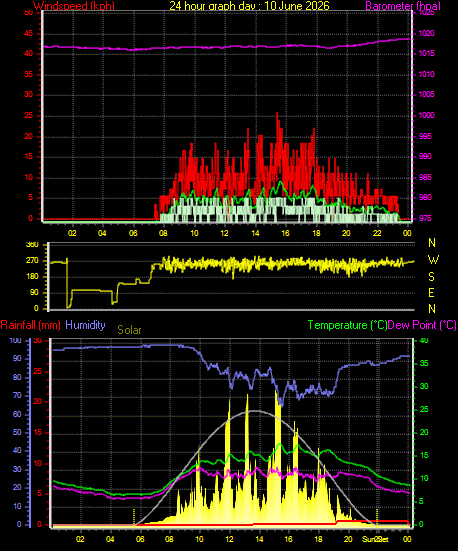Click "90" on the wind direction axis
Image resolution: width=458 pixels, height=551 pixels.
34,293
